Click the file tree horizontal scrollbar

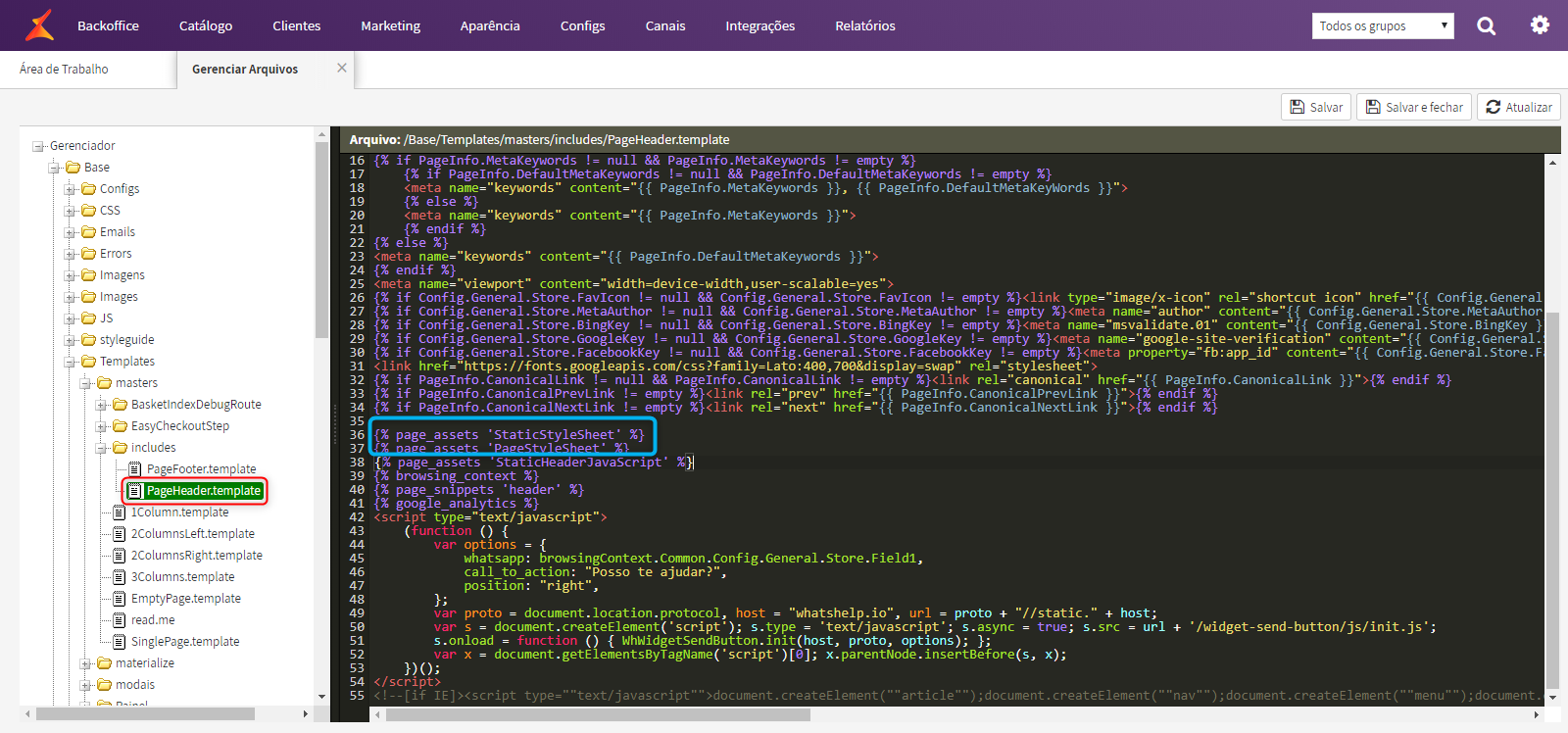click(145, 713)
